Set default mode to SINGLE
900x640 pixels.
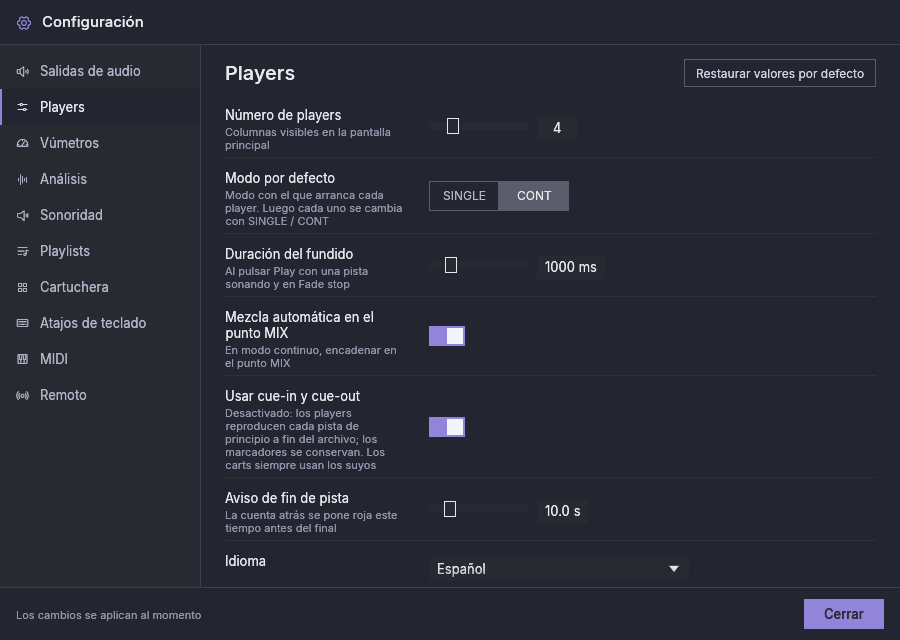pyautogui.click(x=464, y=196)
